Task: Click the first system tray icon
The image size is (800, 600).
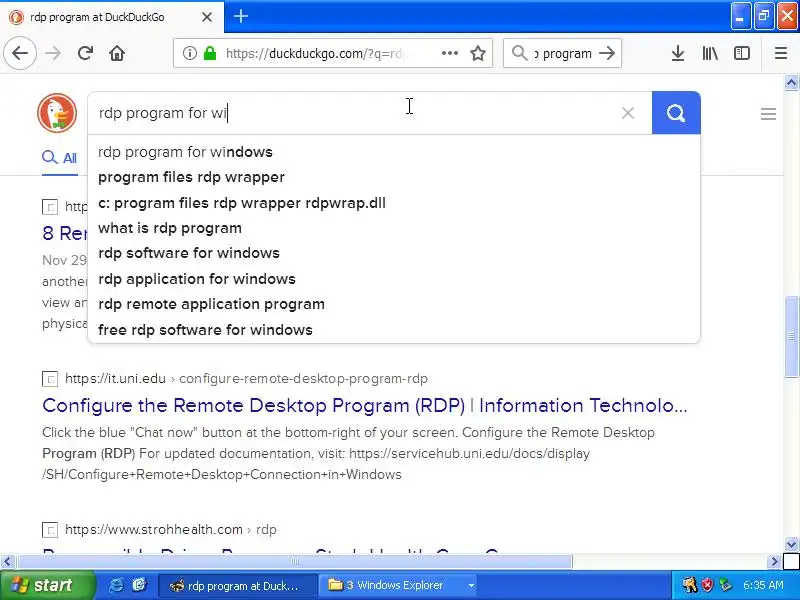Action: pos(689,585)
